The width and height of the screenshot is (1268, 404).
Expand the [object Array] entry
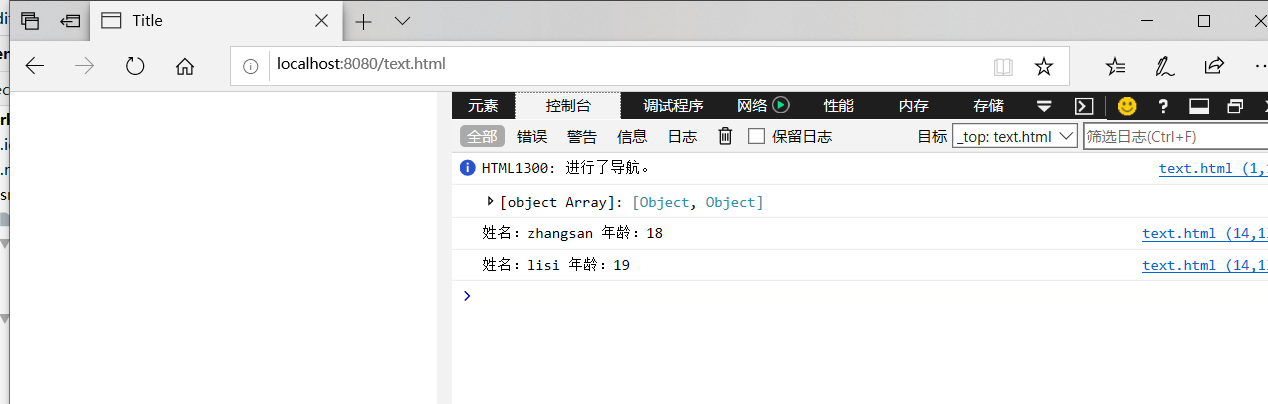(491, 201)
